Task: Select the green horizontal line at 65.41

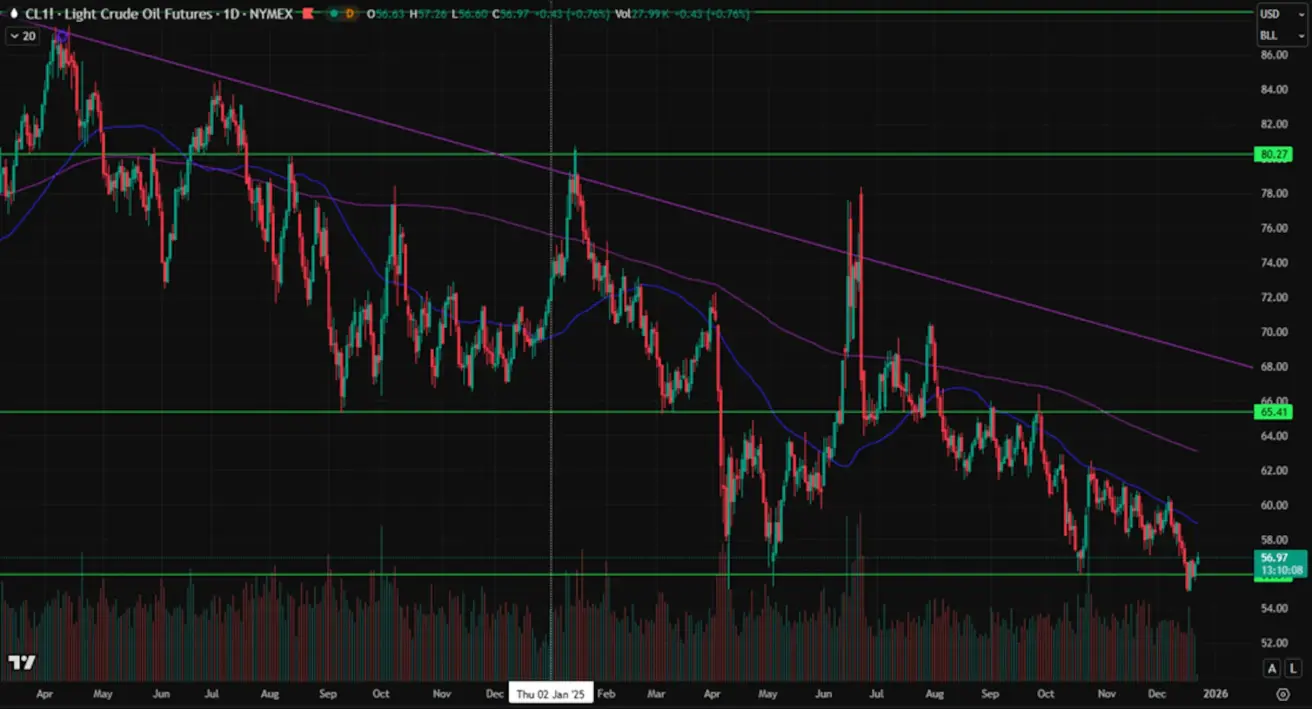Action: (600, 412)
